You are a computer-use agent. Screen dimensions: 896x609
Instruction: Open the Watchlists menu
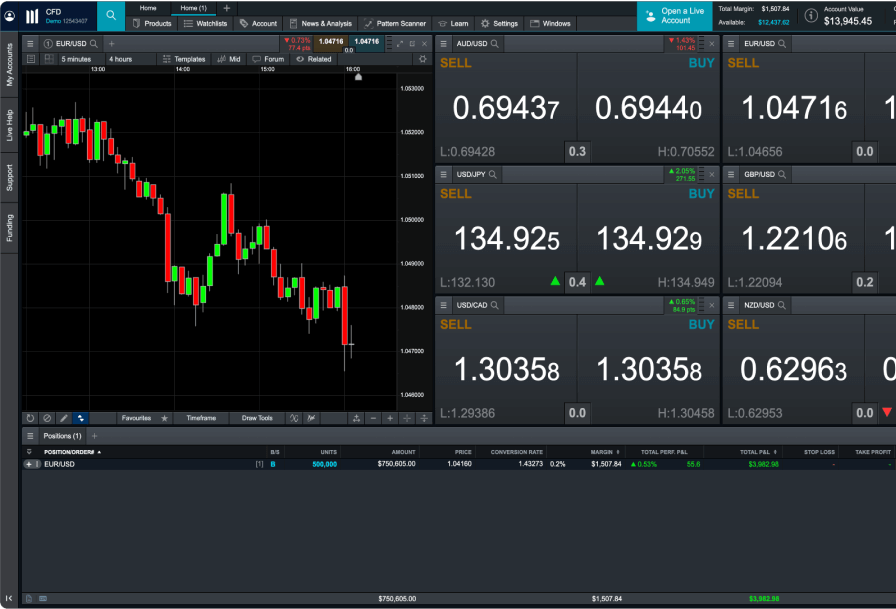[x=206, y=23]
